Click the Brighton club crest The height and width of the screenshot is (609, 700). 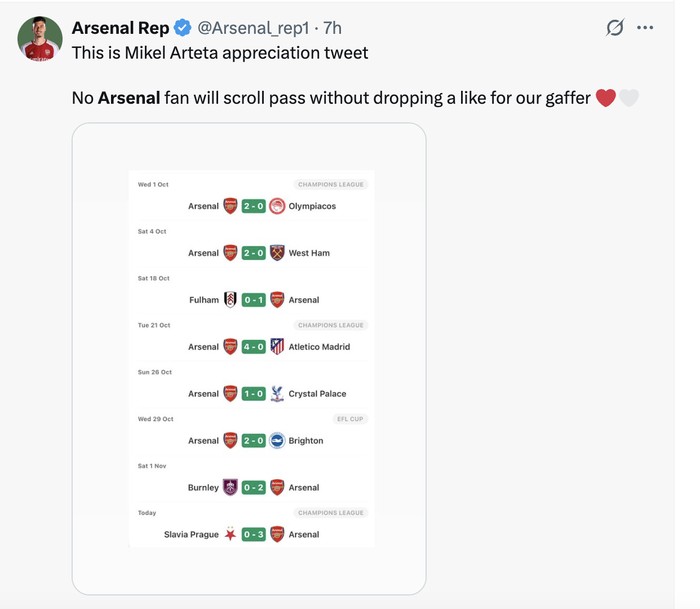tap(277, 441)
